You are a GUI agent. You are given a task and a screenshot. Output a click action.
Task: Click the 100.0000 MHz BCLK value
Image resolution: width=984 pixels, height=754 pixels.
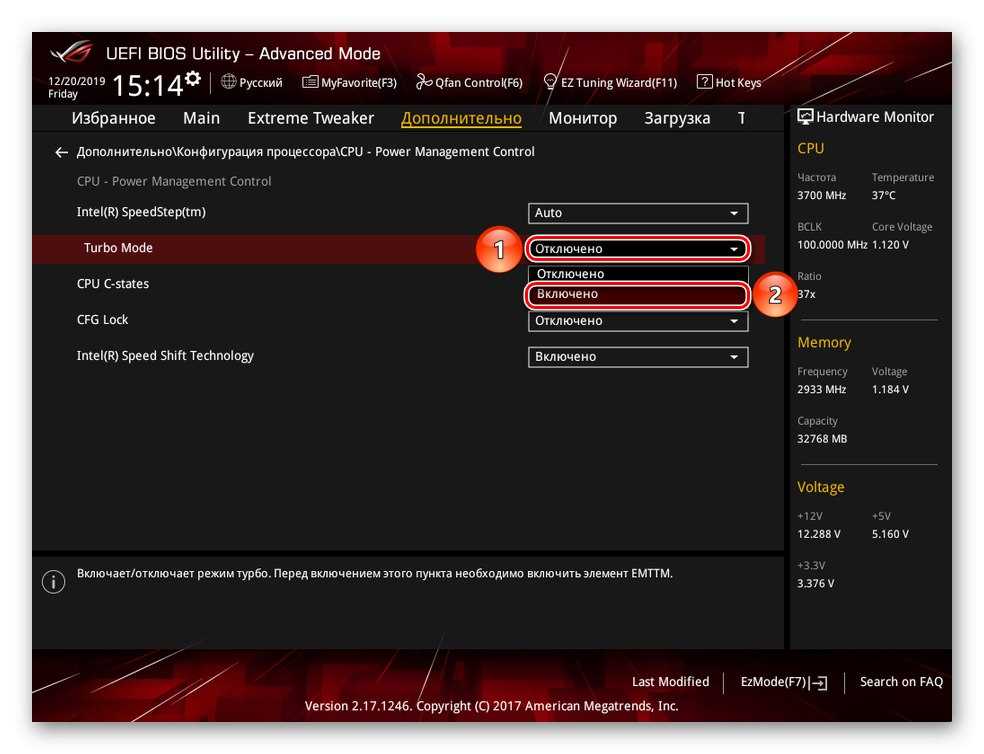coord(832,245)
